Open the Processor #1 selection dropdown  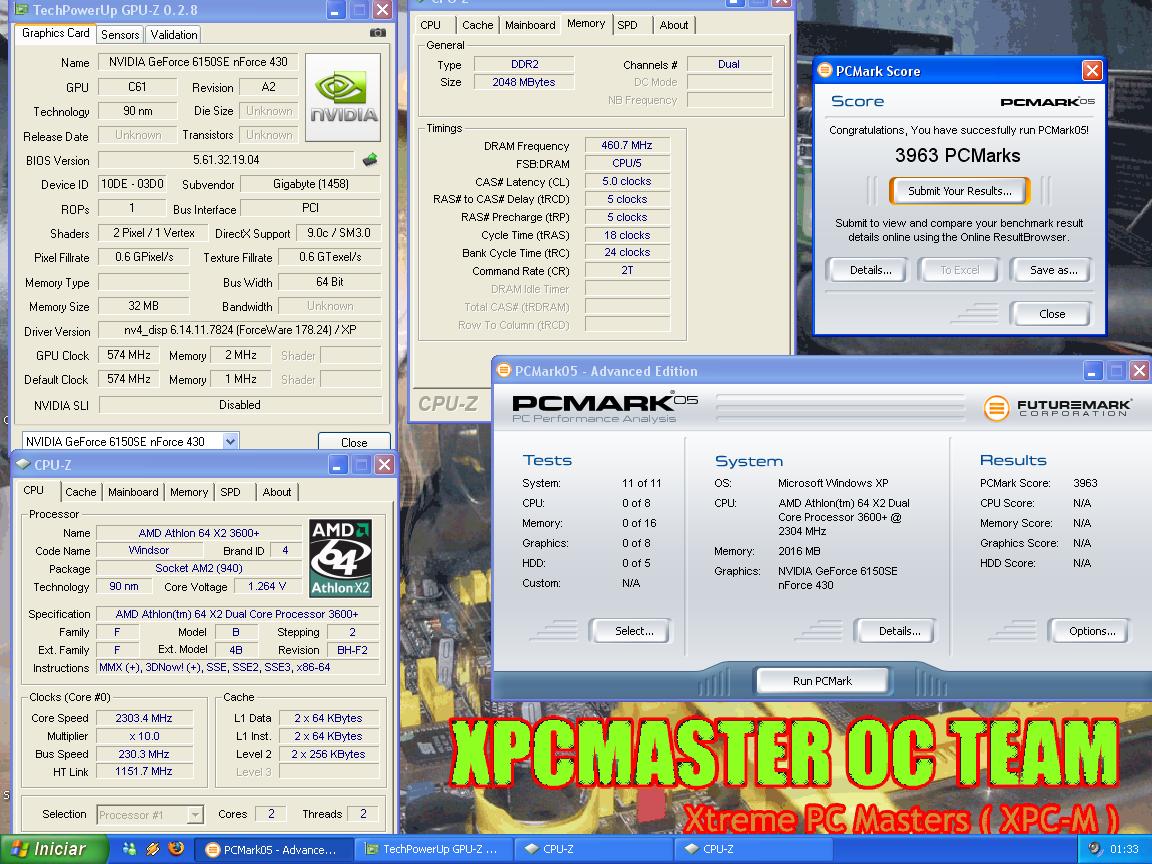tap(195, 814)
